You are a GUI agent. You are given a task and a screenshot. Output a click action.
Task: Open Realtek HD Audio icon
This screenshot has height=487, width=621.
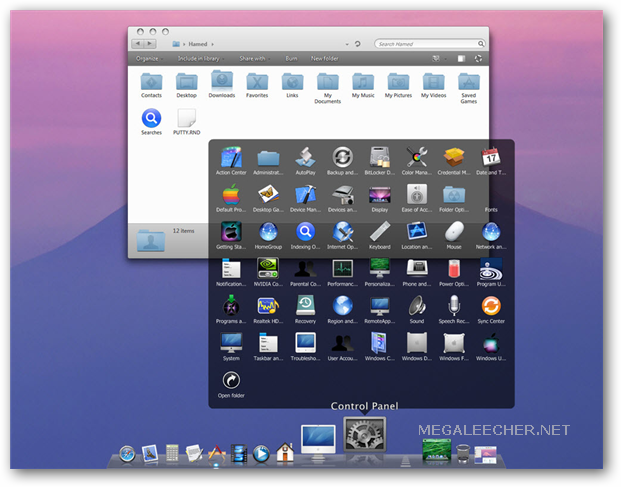click(268, 306)
